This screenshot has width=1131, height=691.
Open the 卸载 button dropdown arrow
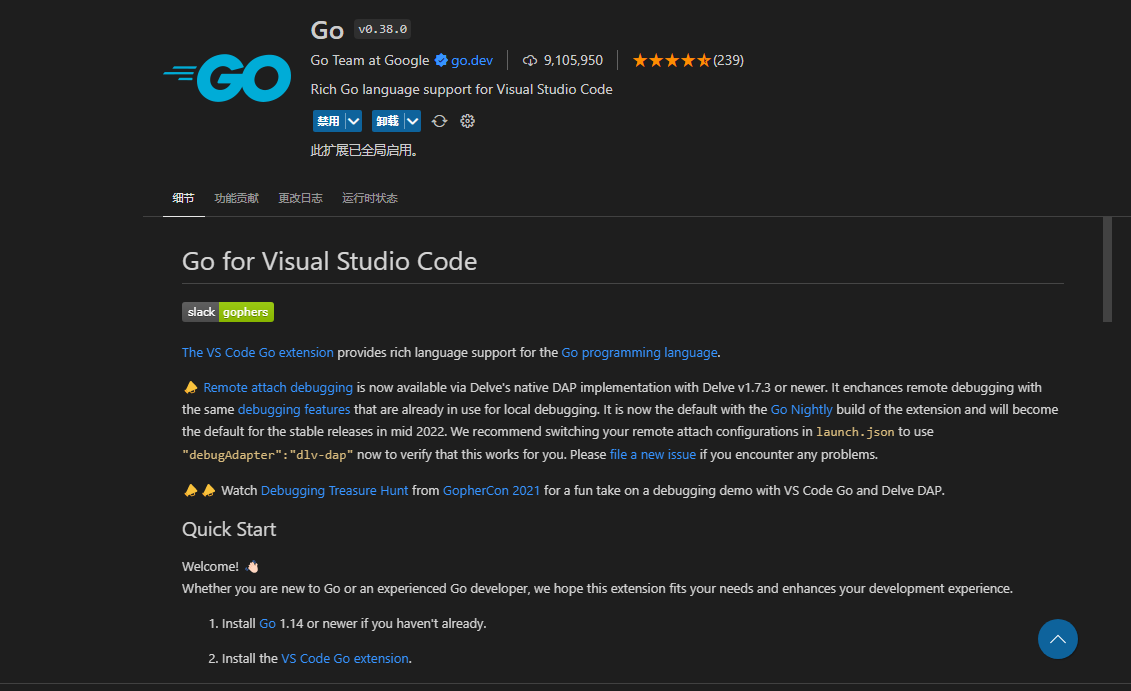pos(412,120)
